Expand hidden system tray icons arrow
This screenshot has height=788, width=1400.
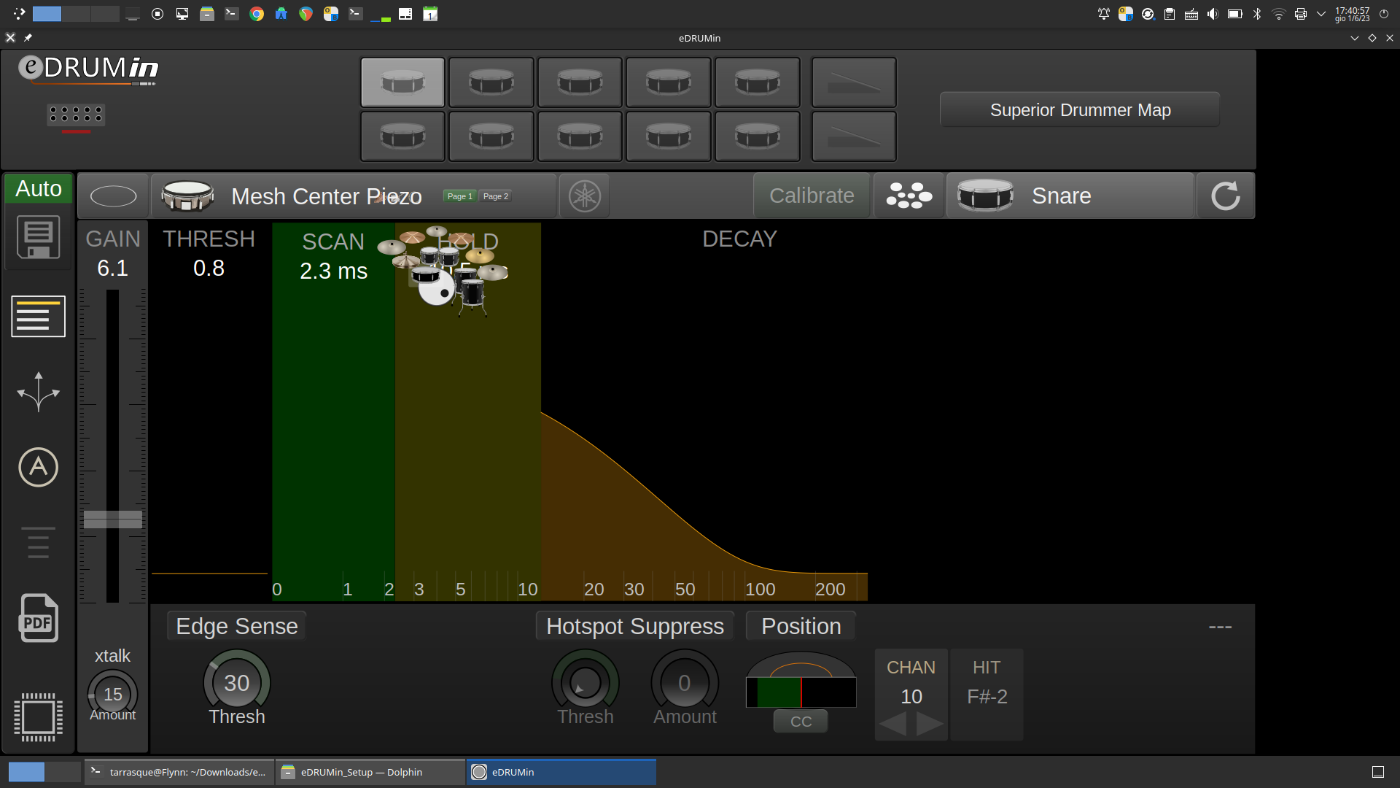[1321, 14]
